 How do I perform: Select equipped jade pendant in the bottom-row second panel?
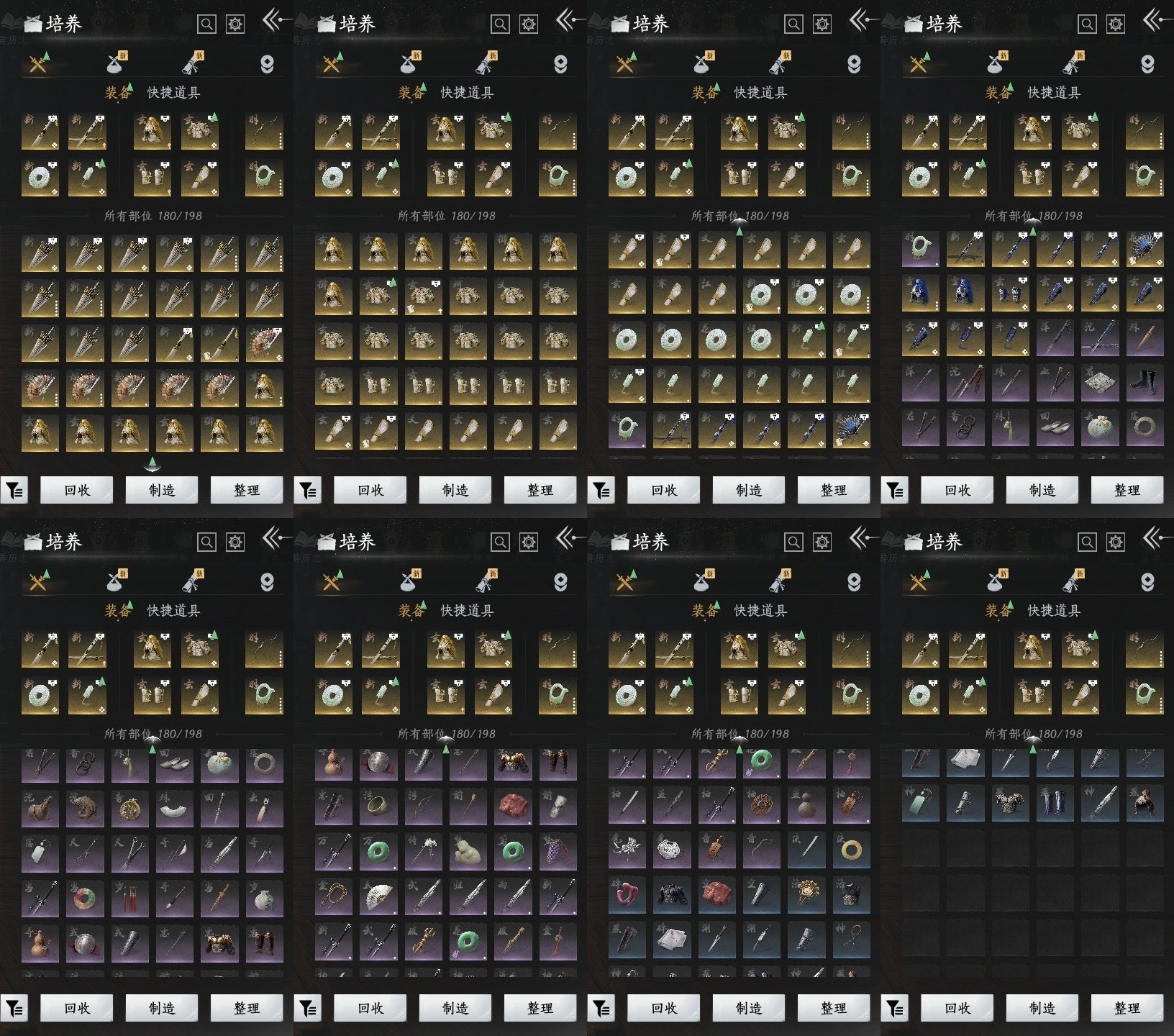[381, 696]
